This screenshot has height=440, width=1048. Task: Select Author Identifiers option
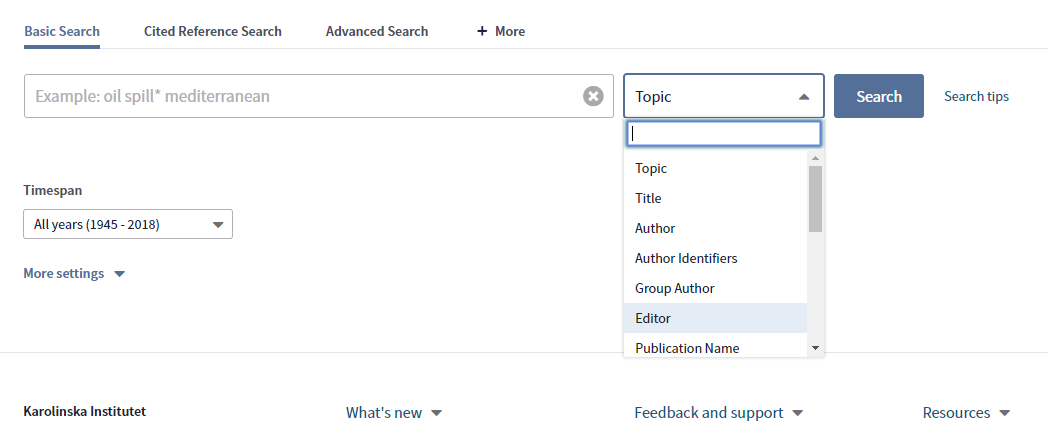pyautogui.click(x=716, y=258)
